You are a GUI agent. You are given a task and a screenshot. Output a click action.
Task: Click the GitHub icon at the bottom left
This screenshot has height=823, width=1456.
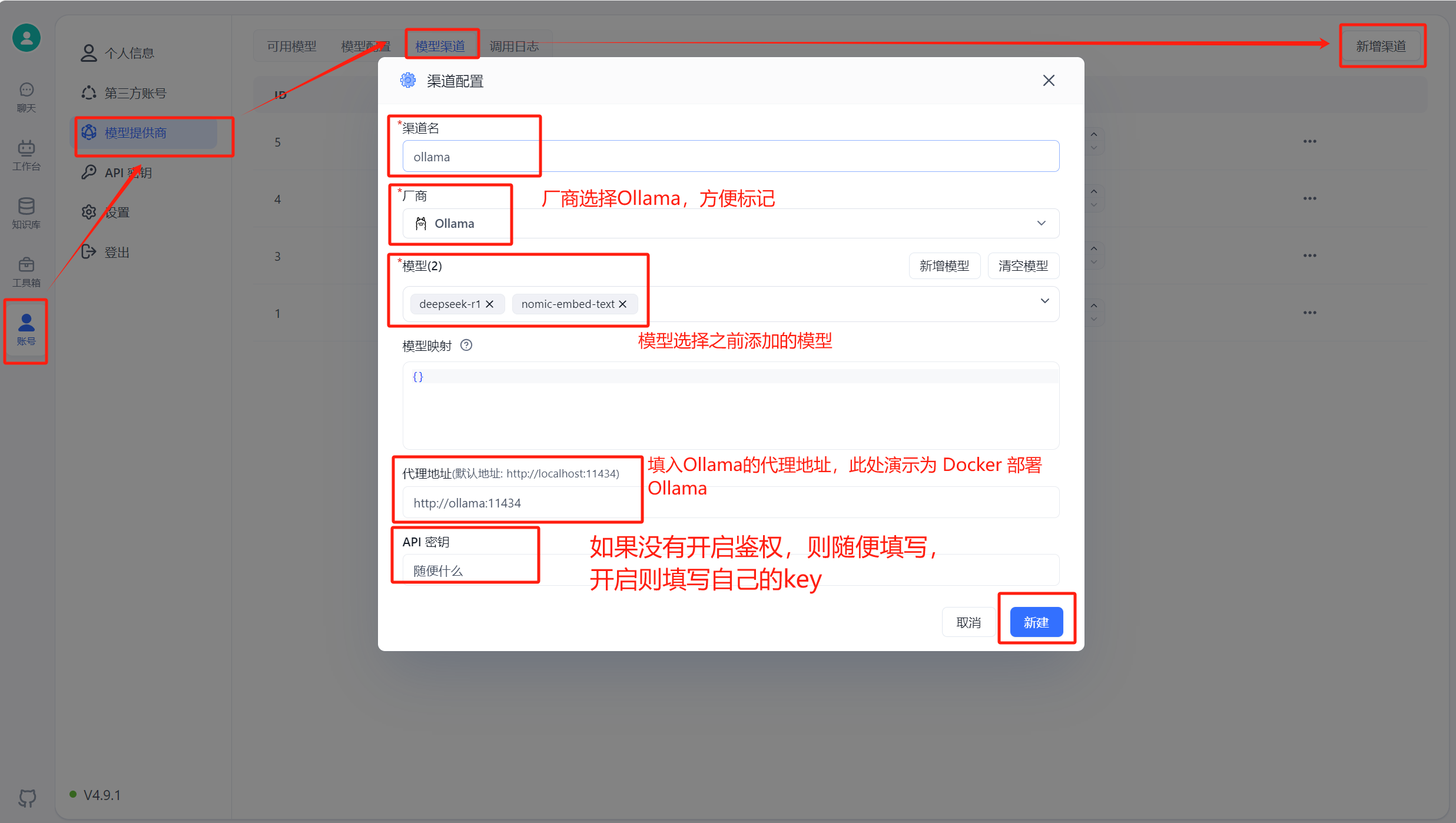pos(27,798)
